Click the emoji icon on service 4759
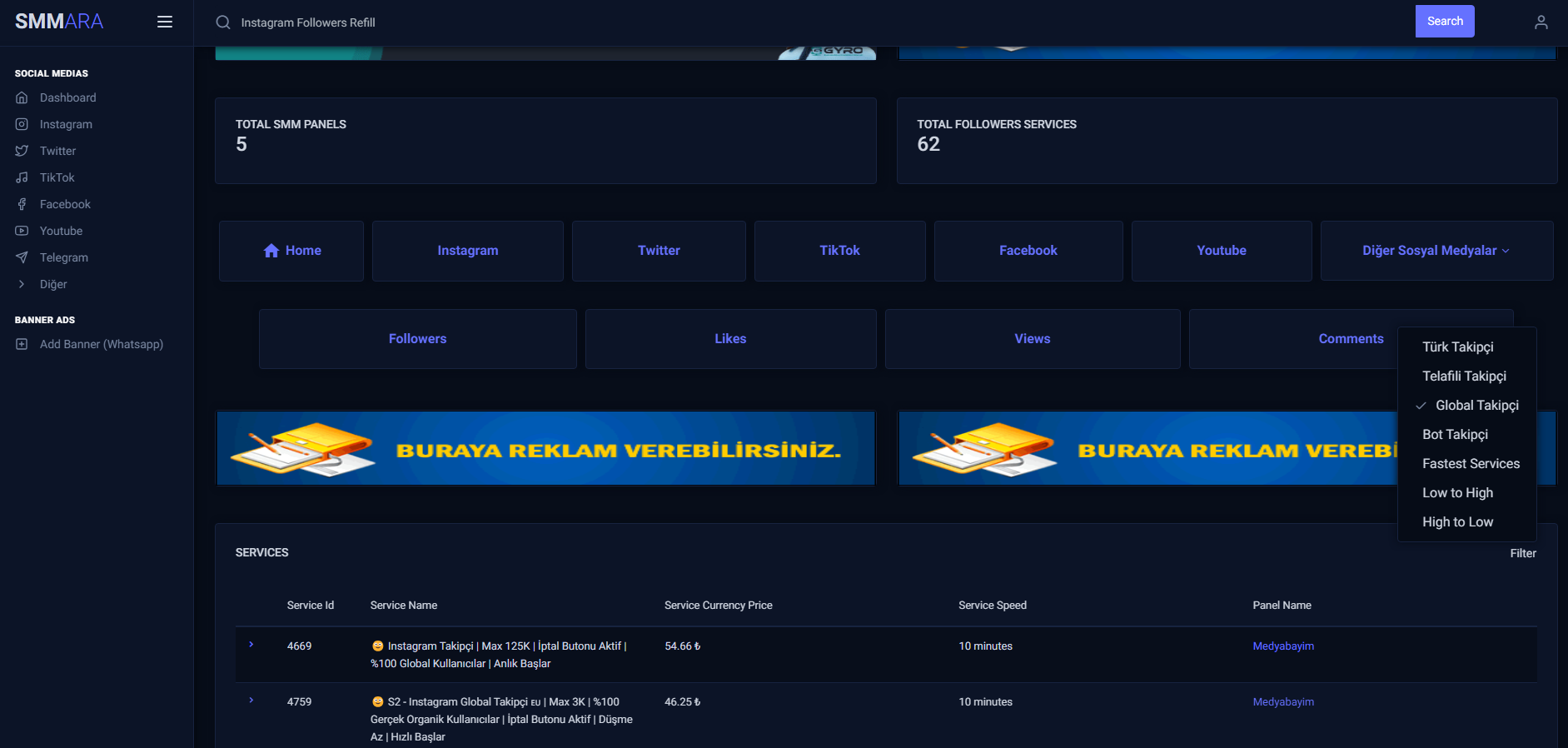Image resolution: width=1568 pixels, height=748 pixels. click(x=377, y=702)
